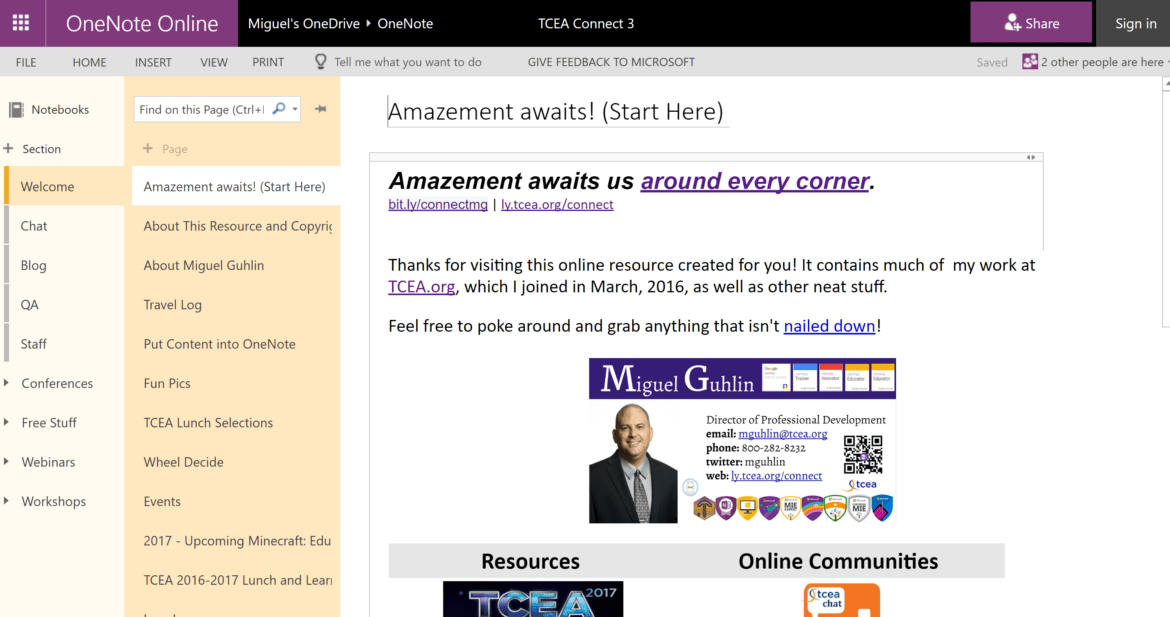Image resolution: width=1170 pixels, height=617 pixels.
Task: Expand the Conferences section group
Action: [x=7, y=383]
